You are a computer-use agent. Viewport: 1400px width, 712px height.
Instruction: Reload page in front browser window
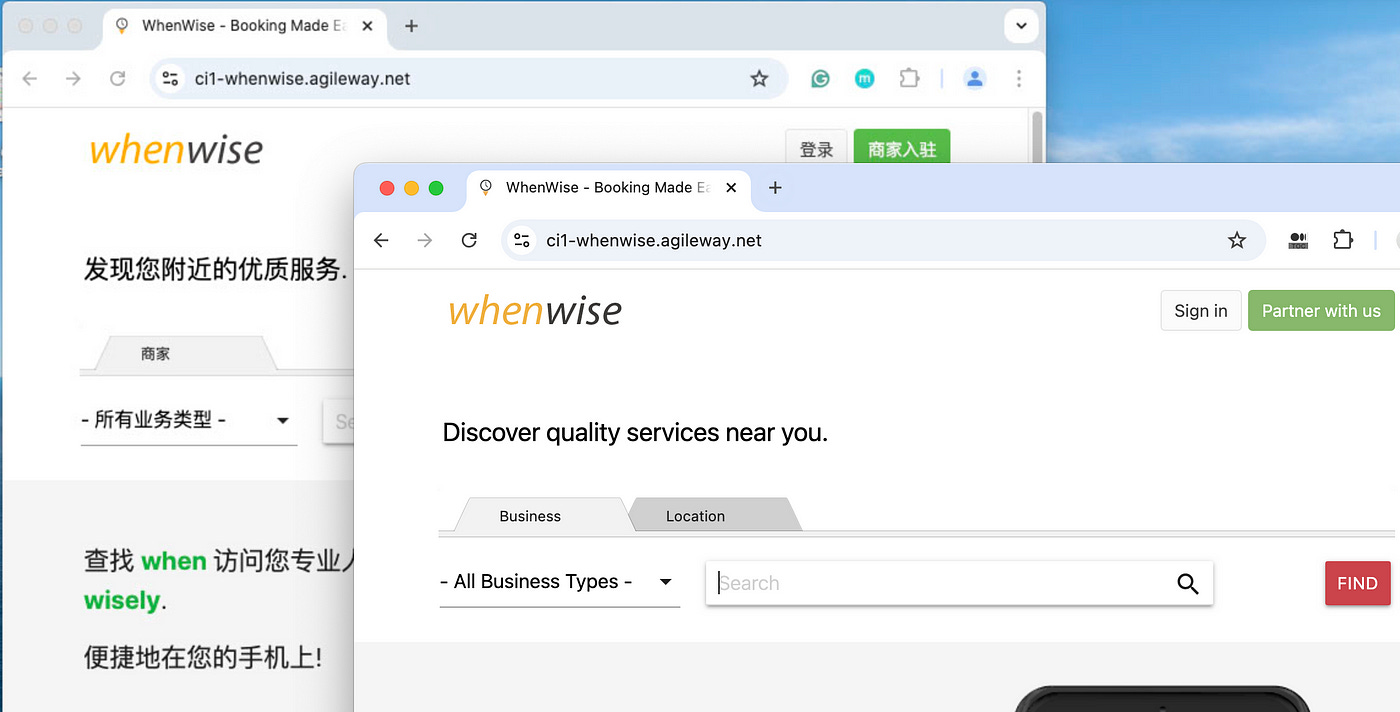[469, 240]
